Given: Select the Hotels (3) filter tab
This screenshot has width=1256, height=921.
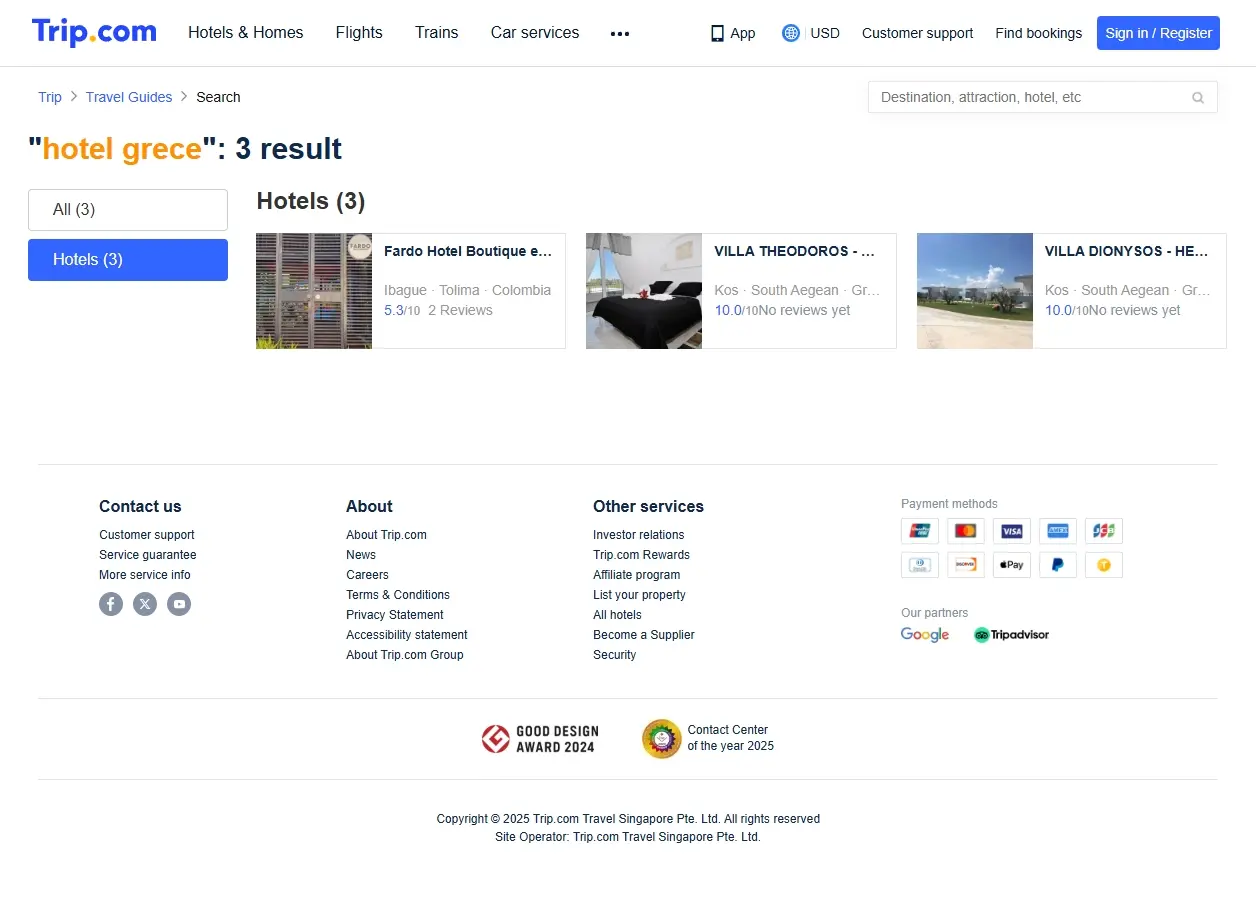Looking at the screenshot, I should pos(128,260).
